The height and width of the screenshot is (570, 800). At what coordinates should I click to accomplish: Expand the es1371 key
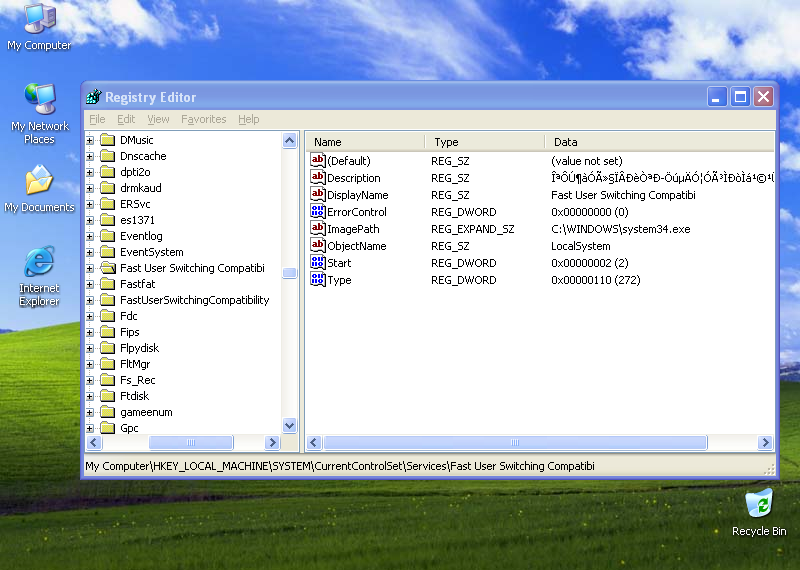pos(90,220)
